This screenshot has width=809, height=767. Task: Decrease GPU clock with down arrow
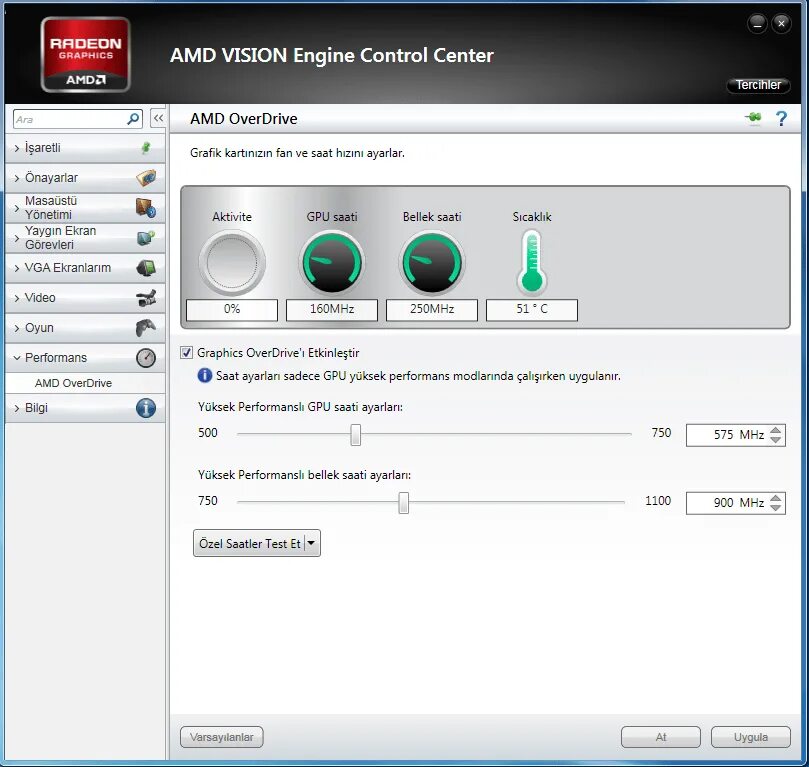click(775, 439)
